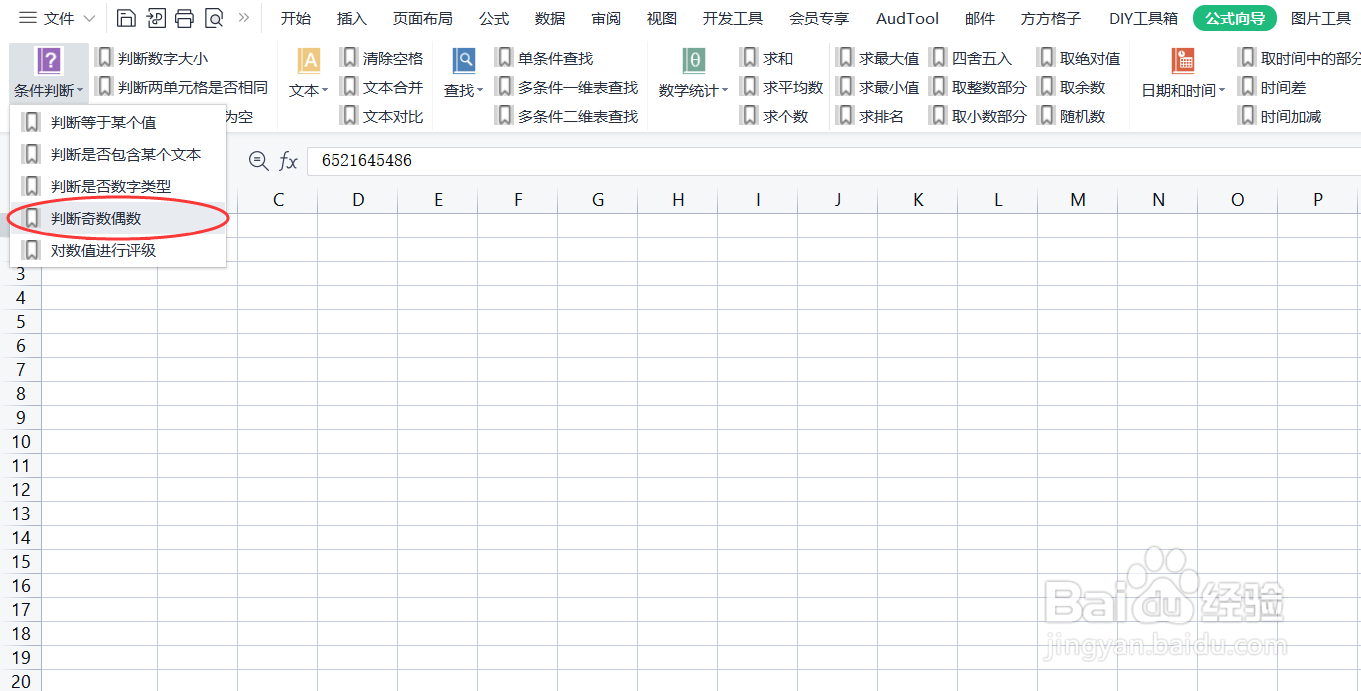1361x691 pixels.
Task: Click 求最大值 tool
Action: (x=878, y=58)
